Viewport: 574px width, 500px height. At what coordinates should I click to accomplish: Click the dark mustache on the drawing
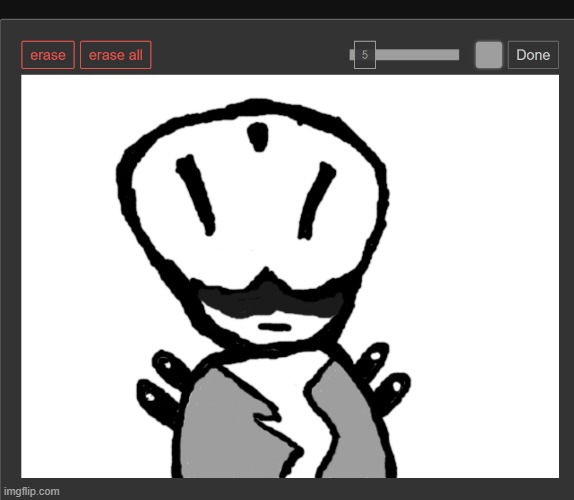click(269, 296)
